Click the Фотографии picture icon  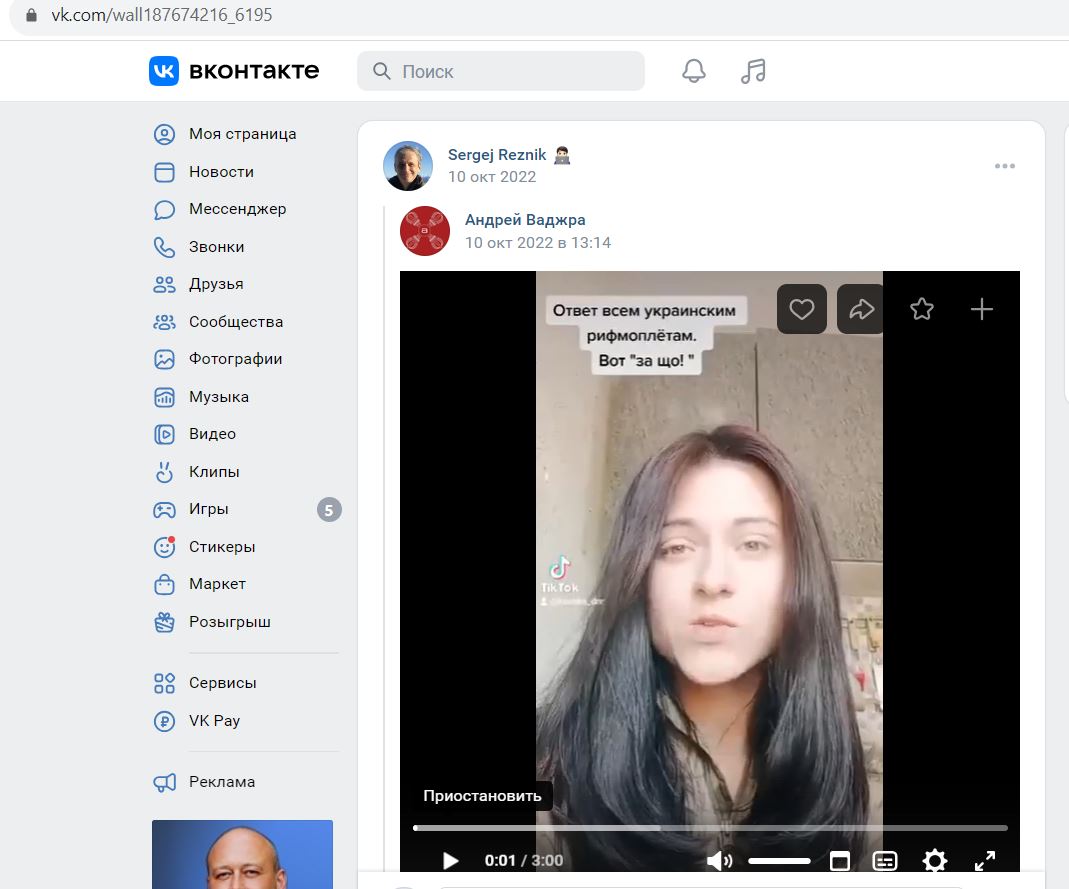point(164,359)
